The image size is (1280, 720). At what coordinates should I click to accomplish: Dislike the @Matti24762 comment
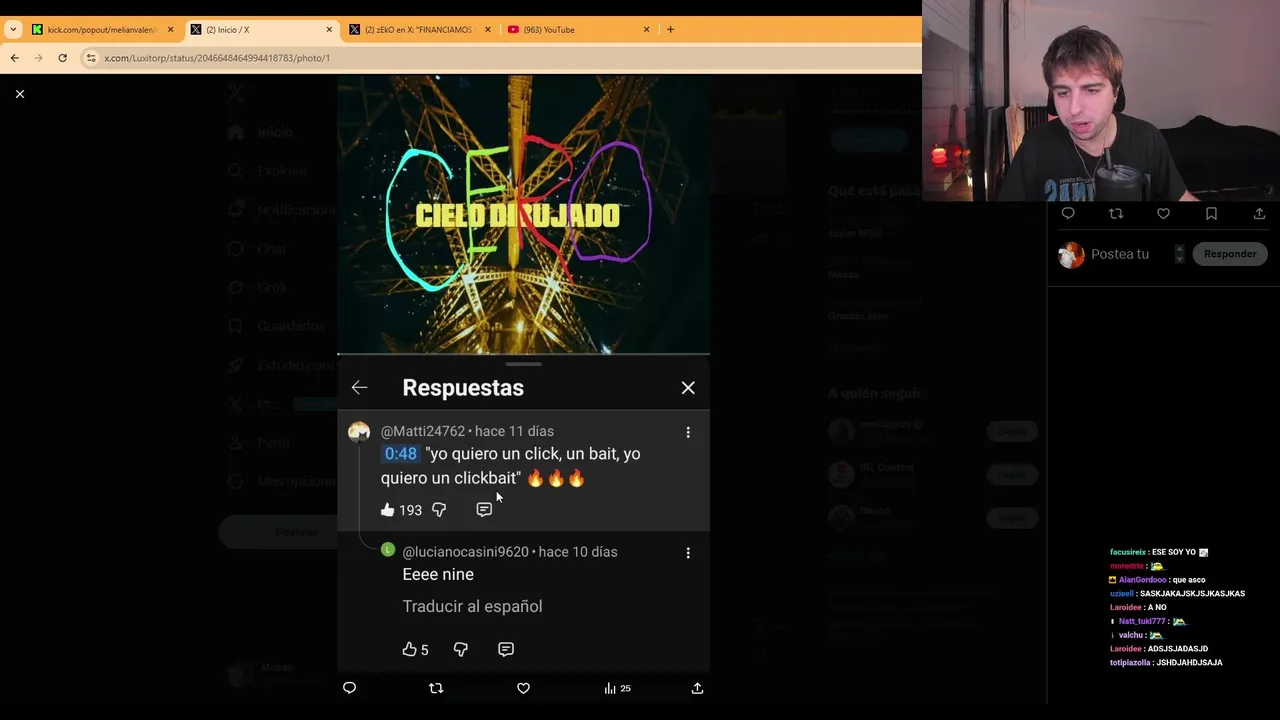(x=439, y=510)
